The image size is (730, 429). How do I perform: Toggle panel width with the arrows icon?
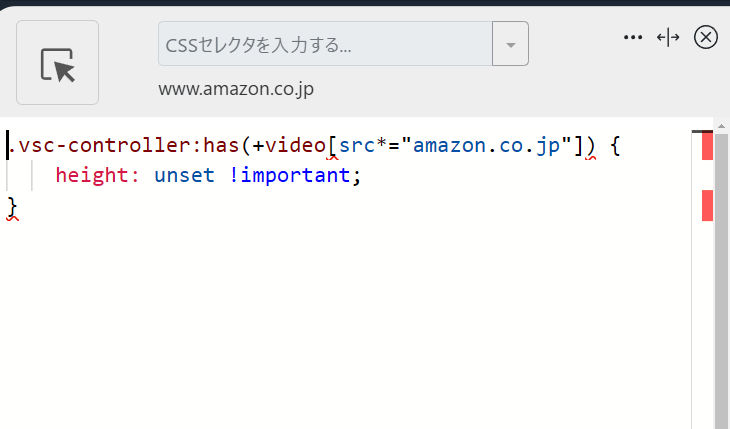click(668, 37)
